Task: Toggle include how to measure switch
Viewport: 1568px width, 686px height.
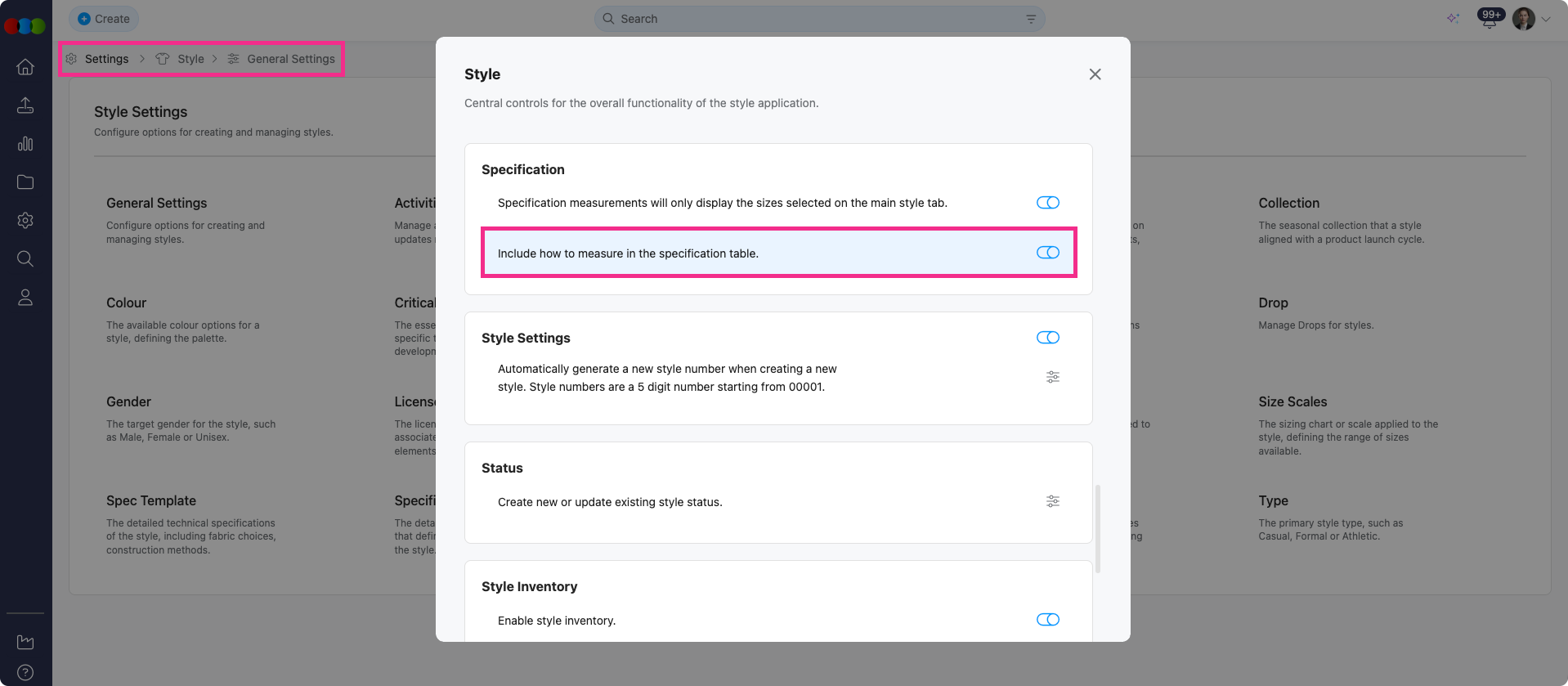Action: pos(1048,253)
